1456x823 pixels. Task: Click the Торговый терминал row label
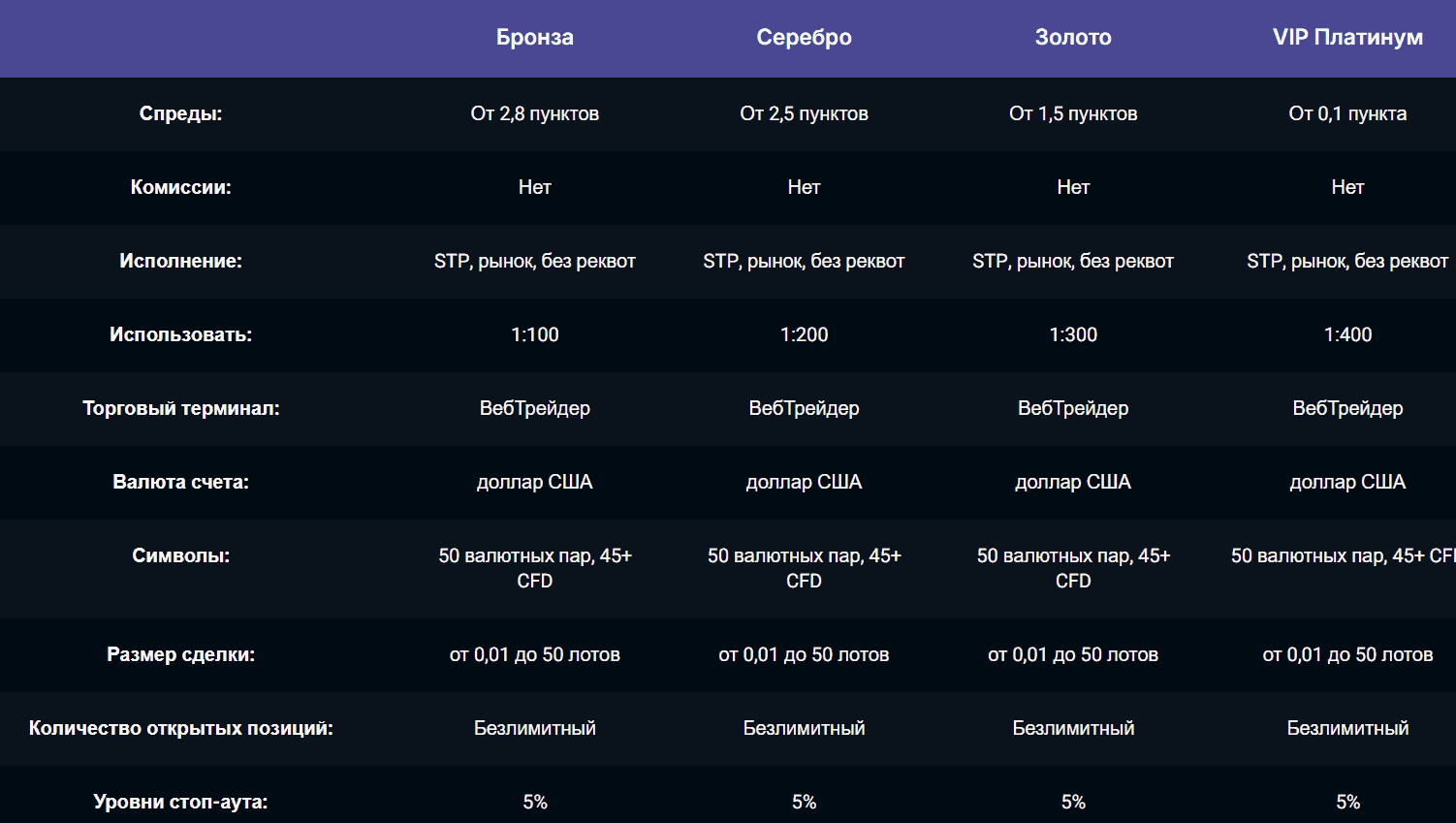pyautogui.click(x=180, y=408)
